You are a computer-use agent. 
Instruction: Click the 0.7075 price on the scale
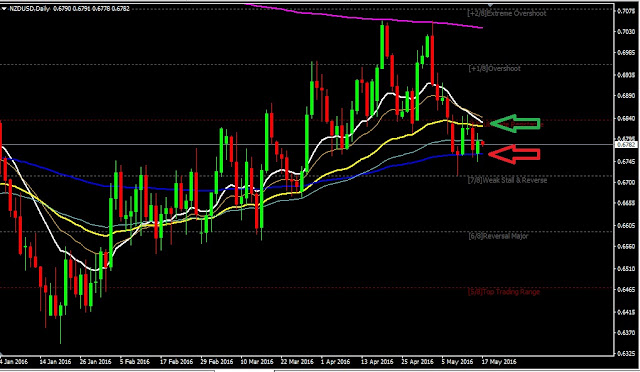(626, 11)
